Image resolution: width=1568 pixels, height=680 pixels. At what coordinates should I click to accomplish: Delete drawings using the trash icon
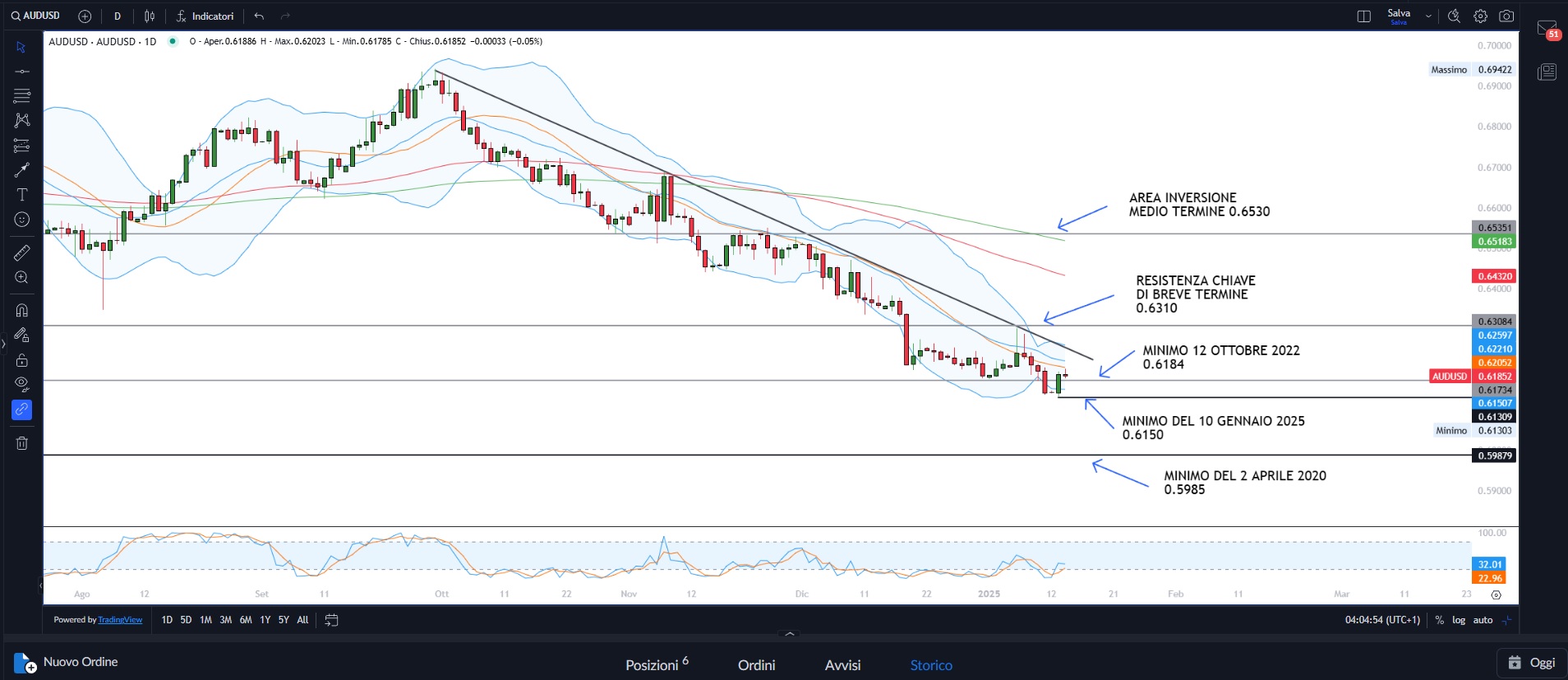tap(22, 443)
